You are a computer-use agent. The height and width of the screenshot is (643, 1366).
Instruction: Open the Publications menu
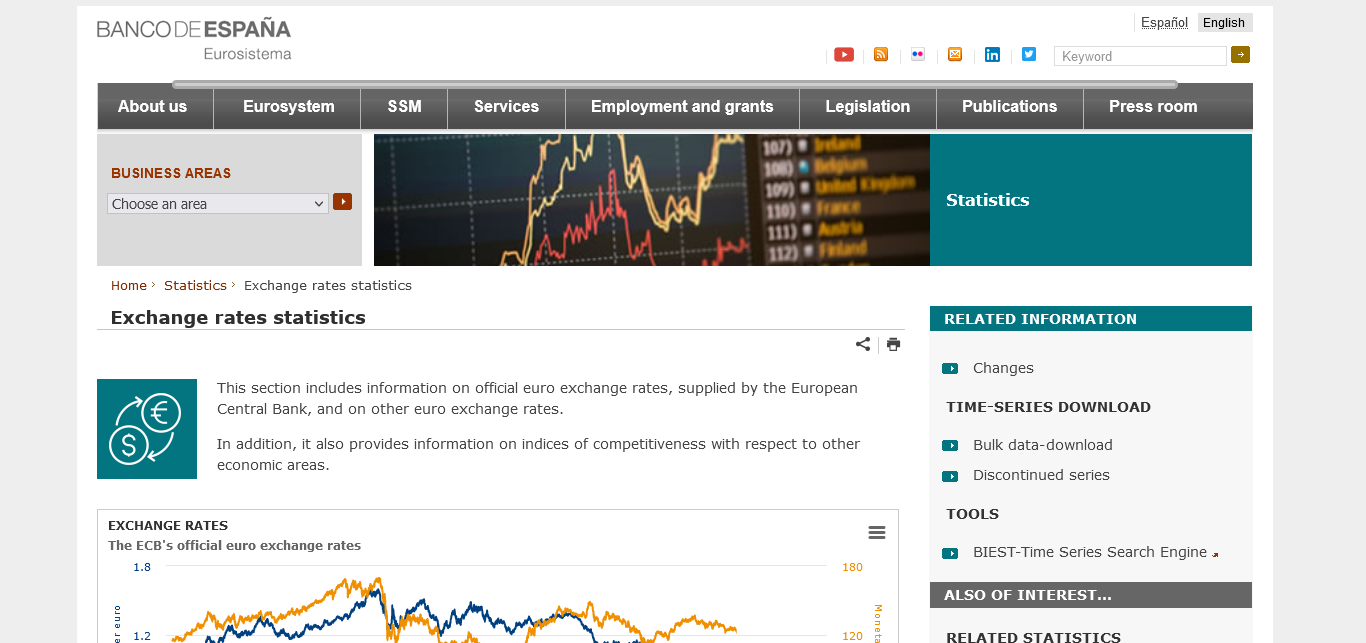(1009, 107)
